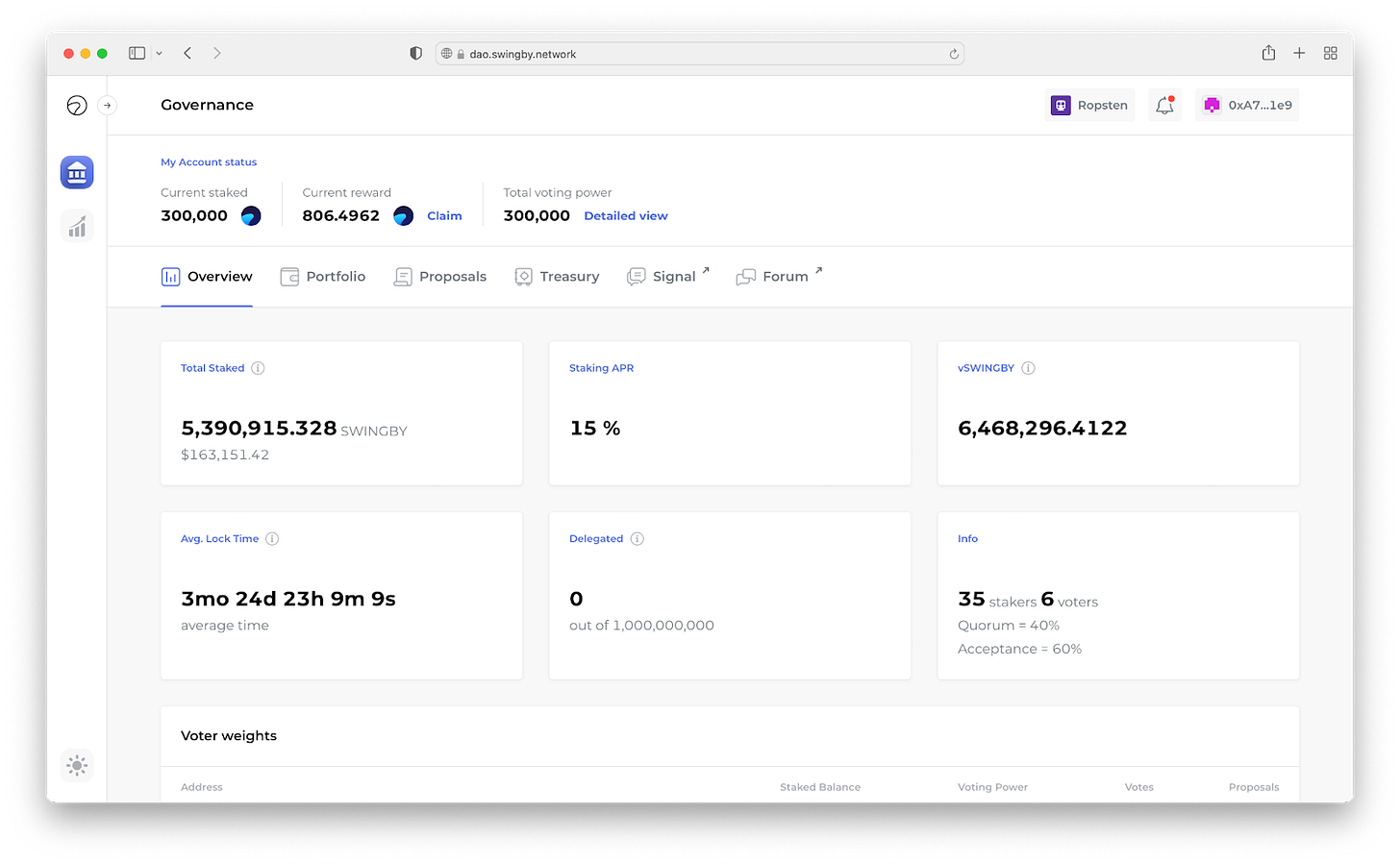Go back in Safari

pos(187,54)
